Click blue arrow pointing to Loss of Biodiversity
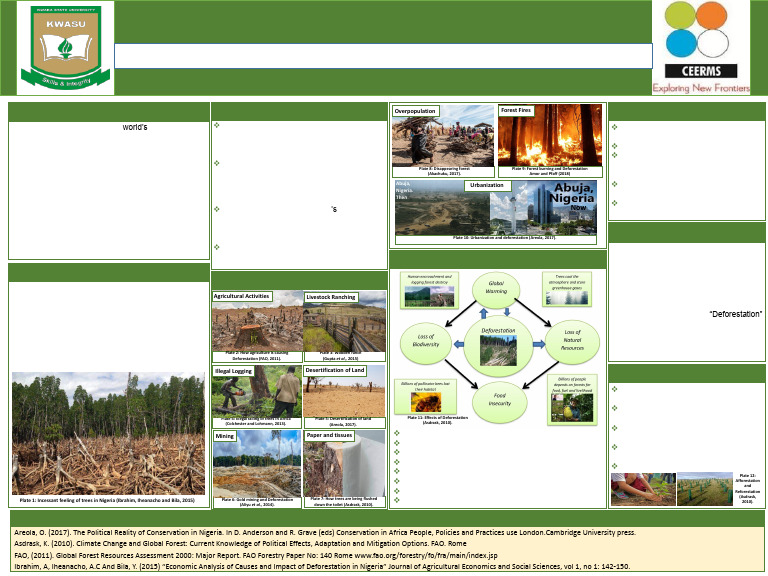The height and width of the screenshot is (576, 768). [458, 344]
